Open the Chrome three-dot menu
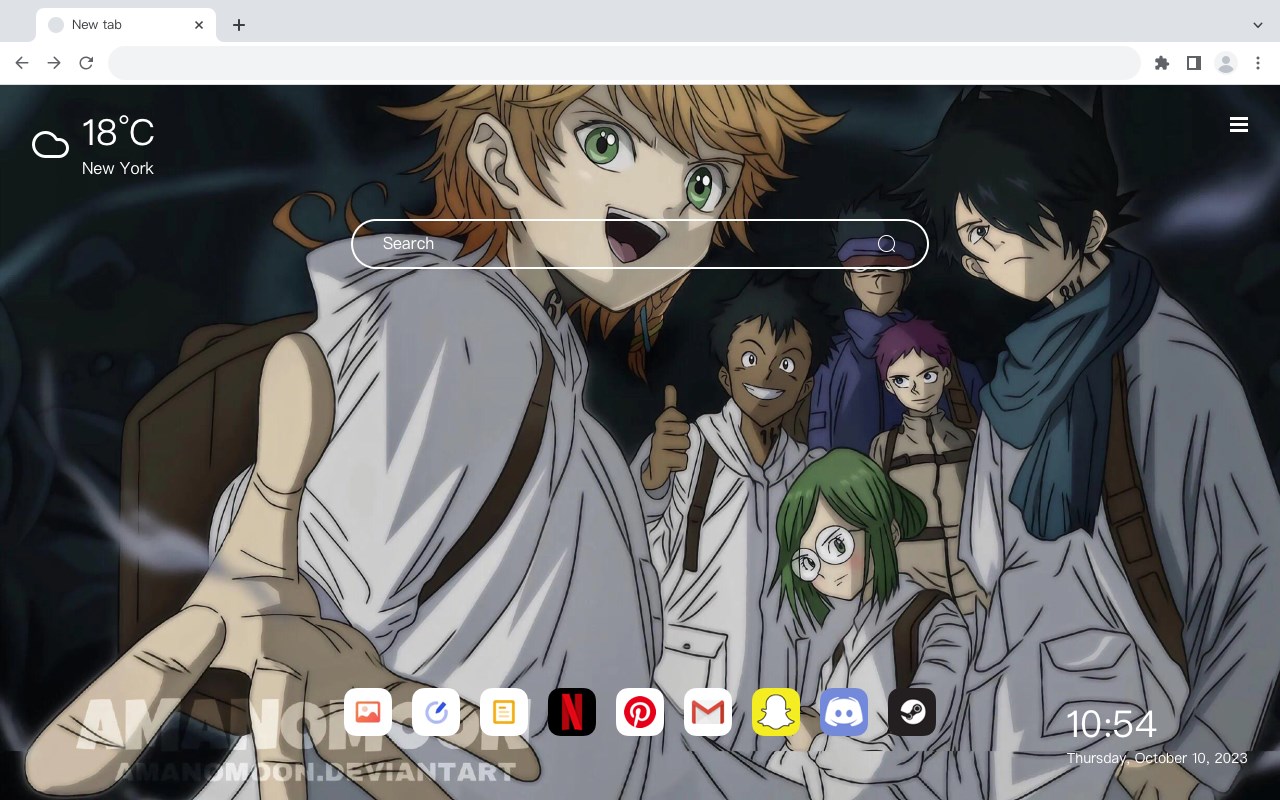Screen dimensions: 1280x800 pos(1258,63)
